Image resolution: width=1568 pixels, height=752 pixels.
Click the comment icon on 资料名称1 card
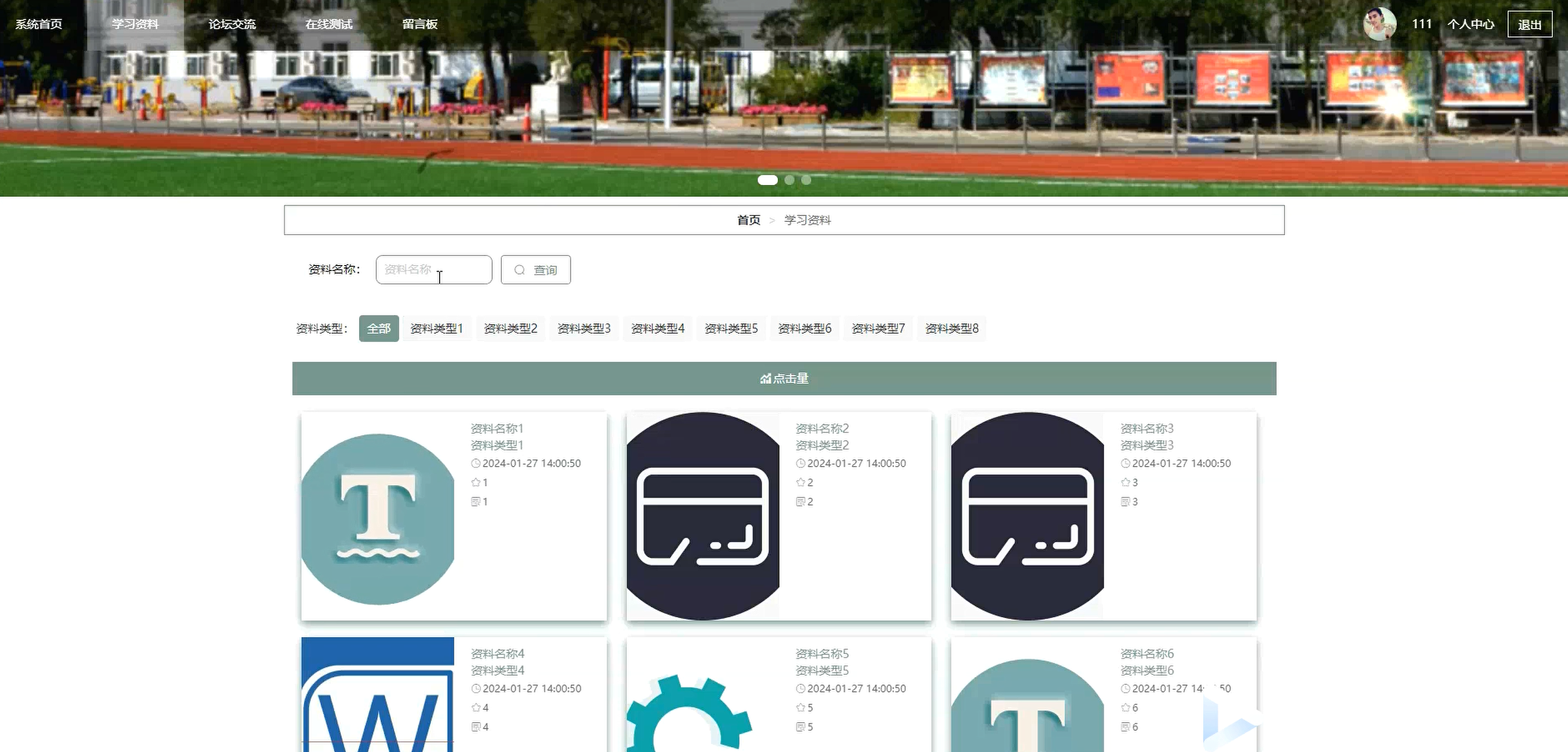point(476,502)
